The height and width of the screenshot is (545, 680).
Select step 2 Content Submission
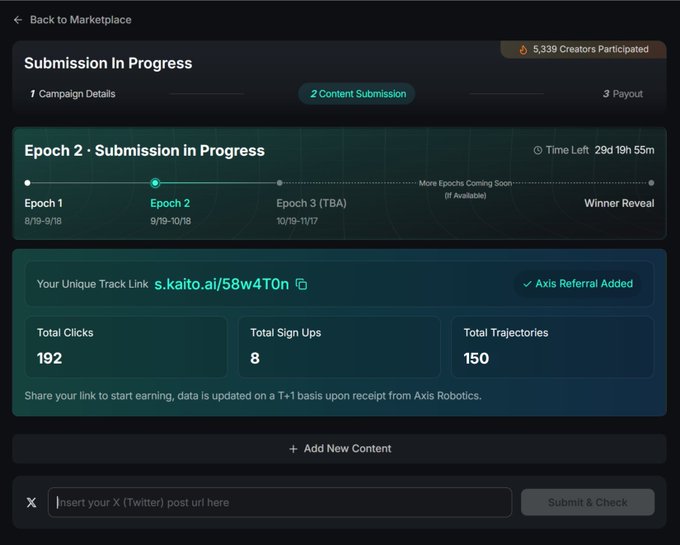click(356, 94)
